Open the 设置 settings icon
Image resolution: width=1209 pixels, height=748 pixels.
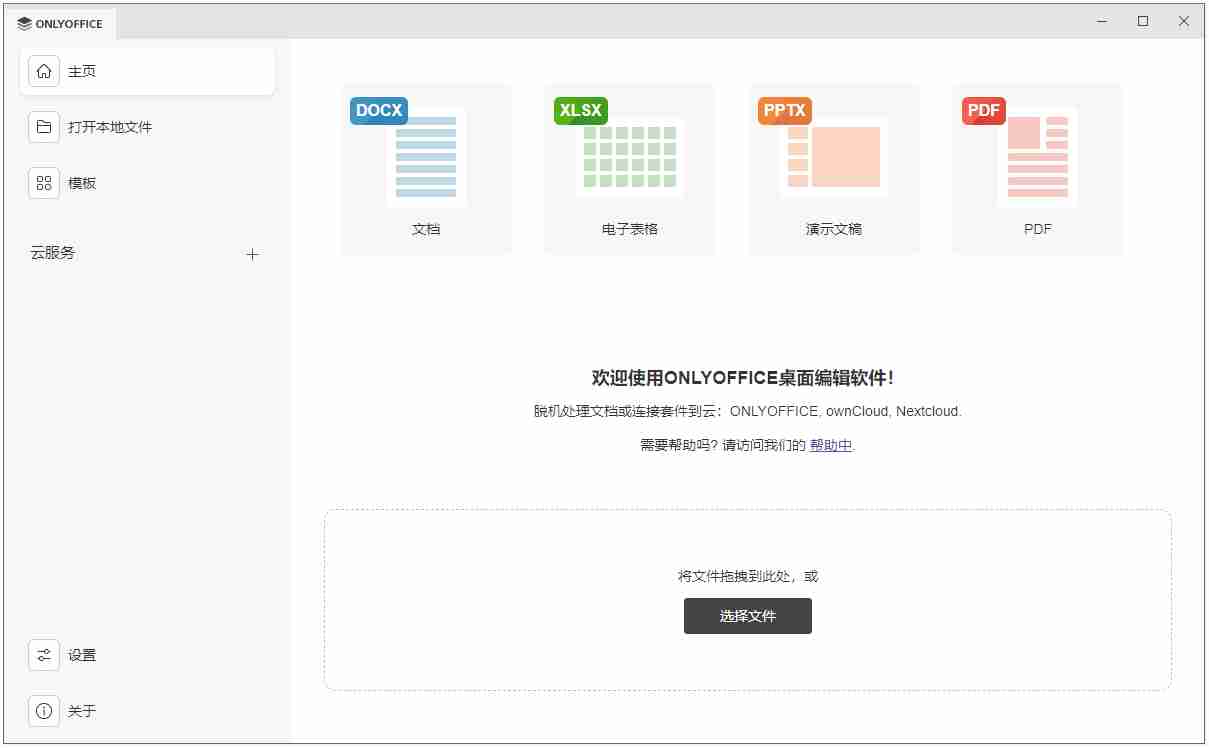(x=44, y=655)
